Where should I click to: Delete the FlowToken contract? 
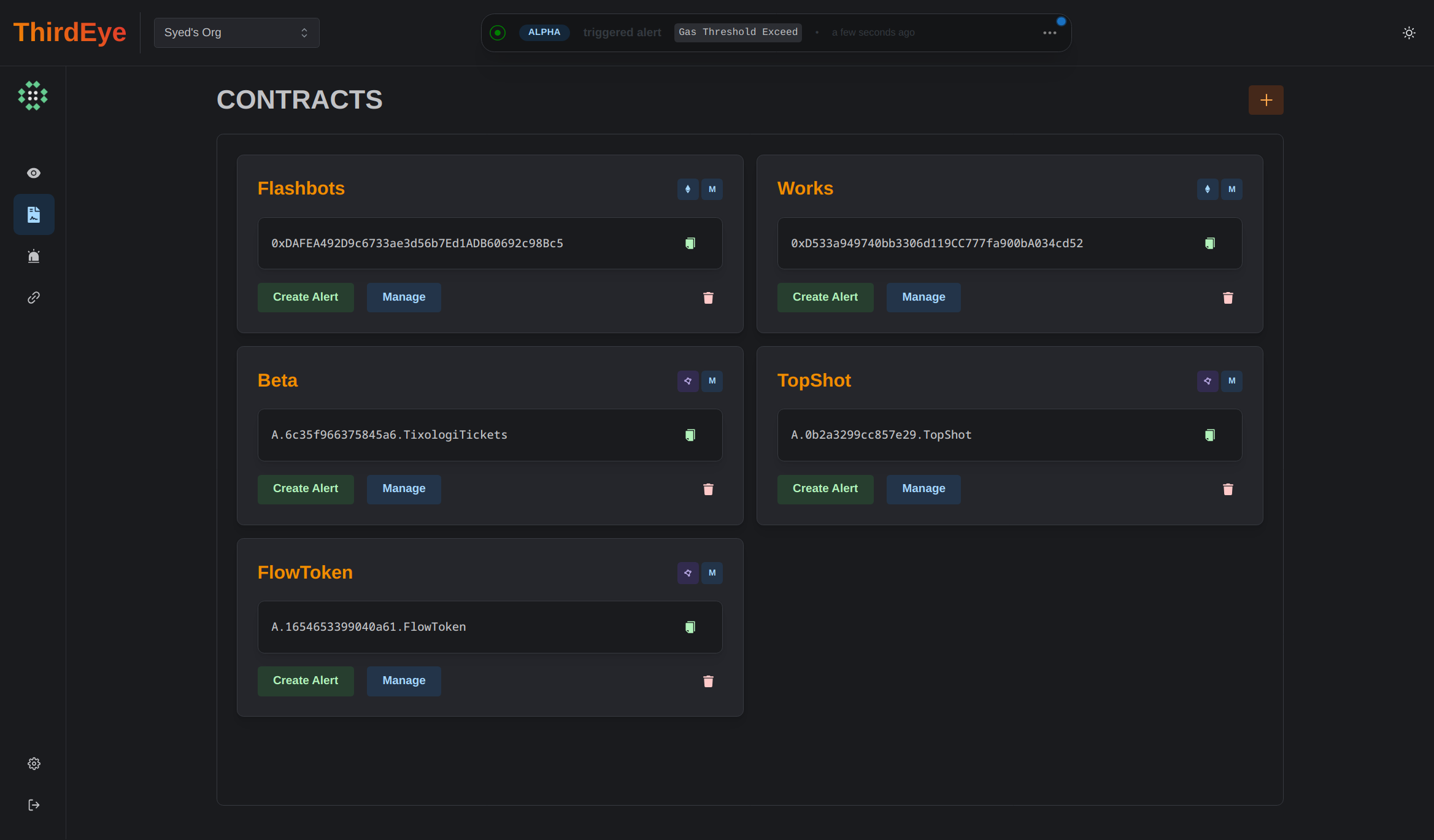708,681
